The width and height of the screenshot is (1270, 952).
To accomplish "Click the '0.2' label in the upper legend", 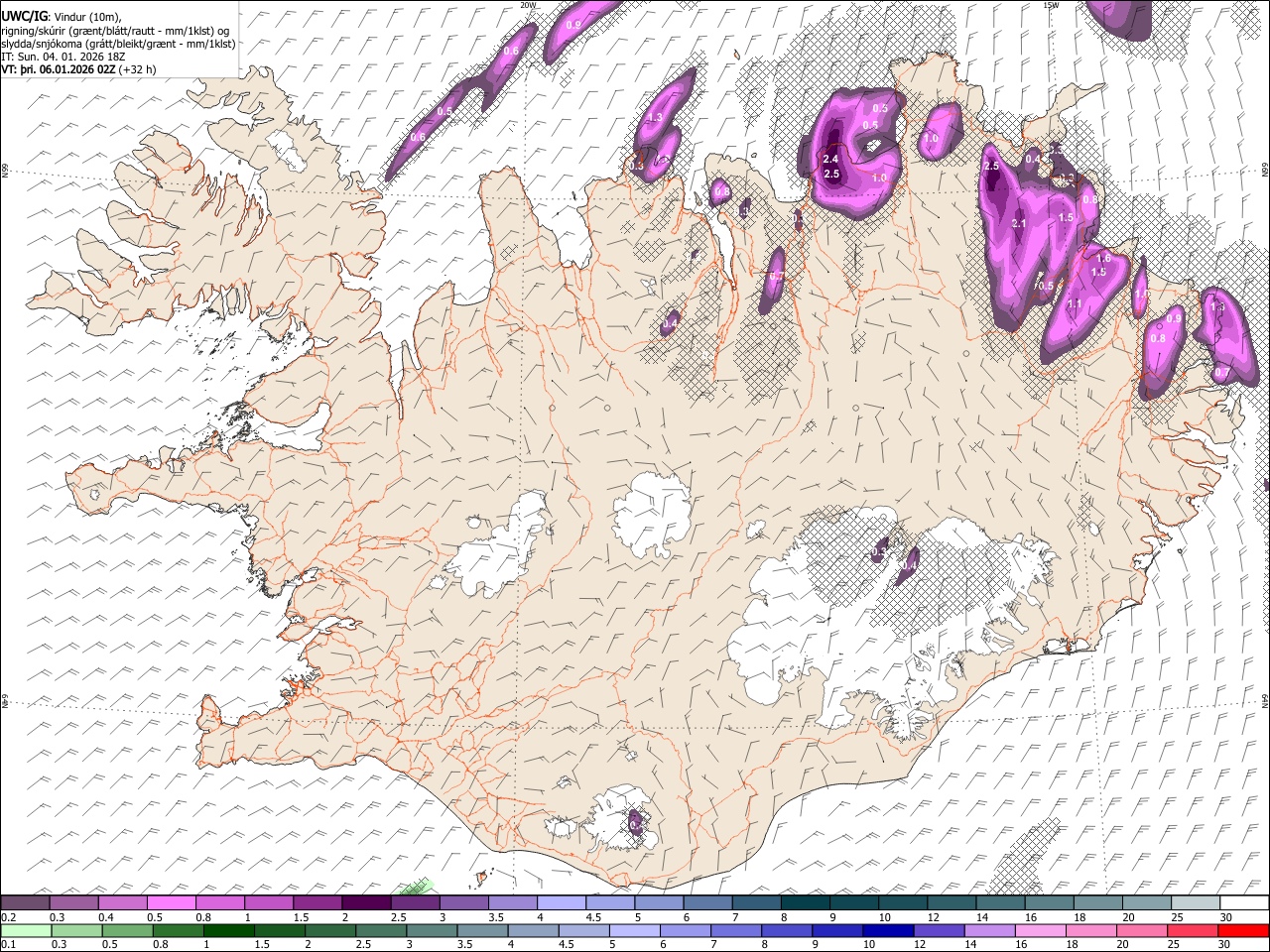I will [7, 917].
